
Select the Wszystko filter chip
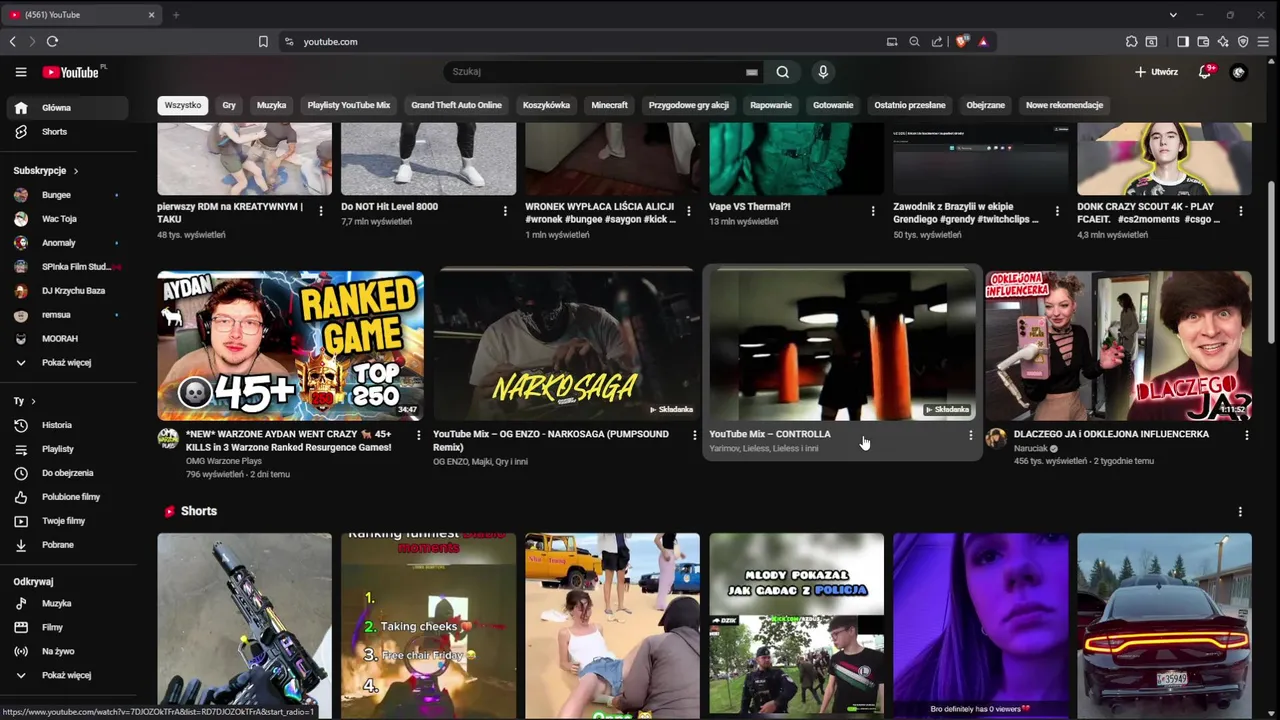[x=183, y=105]
